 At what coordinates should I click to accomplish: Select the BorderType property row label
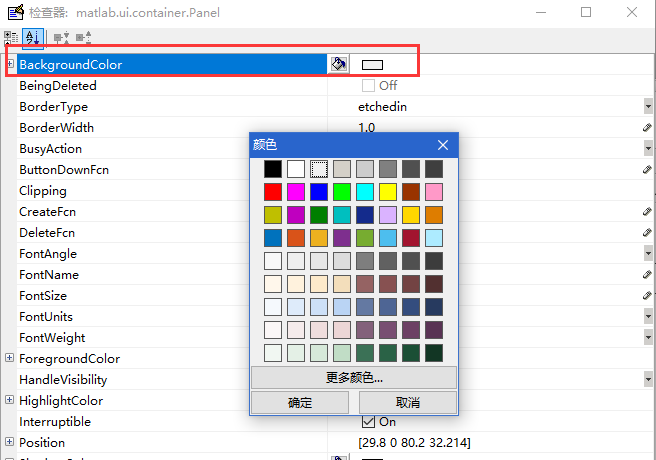pyautogui.click(x=54, y=107)
